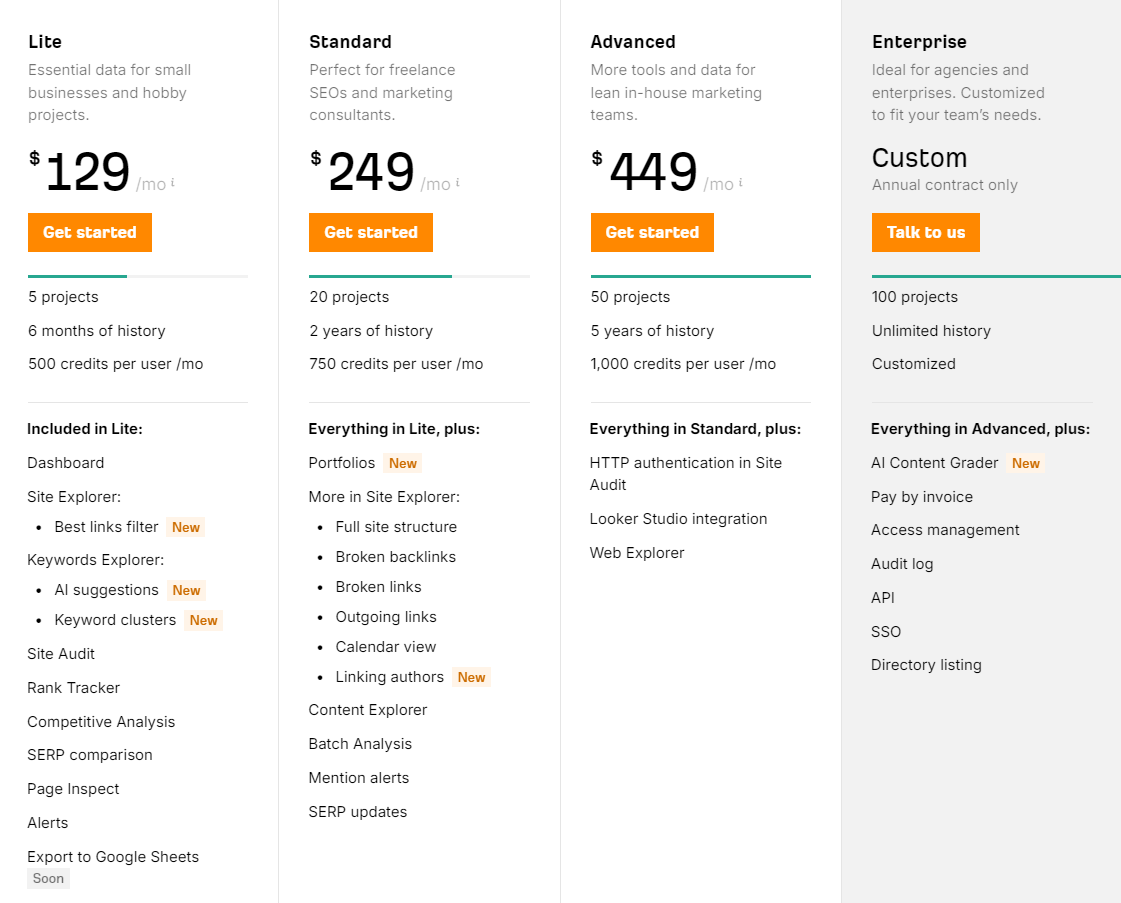Select SSO in the Enterprise feature list
Screen dimensions: 1121x903
[x=885, y=631]
